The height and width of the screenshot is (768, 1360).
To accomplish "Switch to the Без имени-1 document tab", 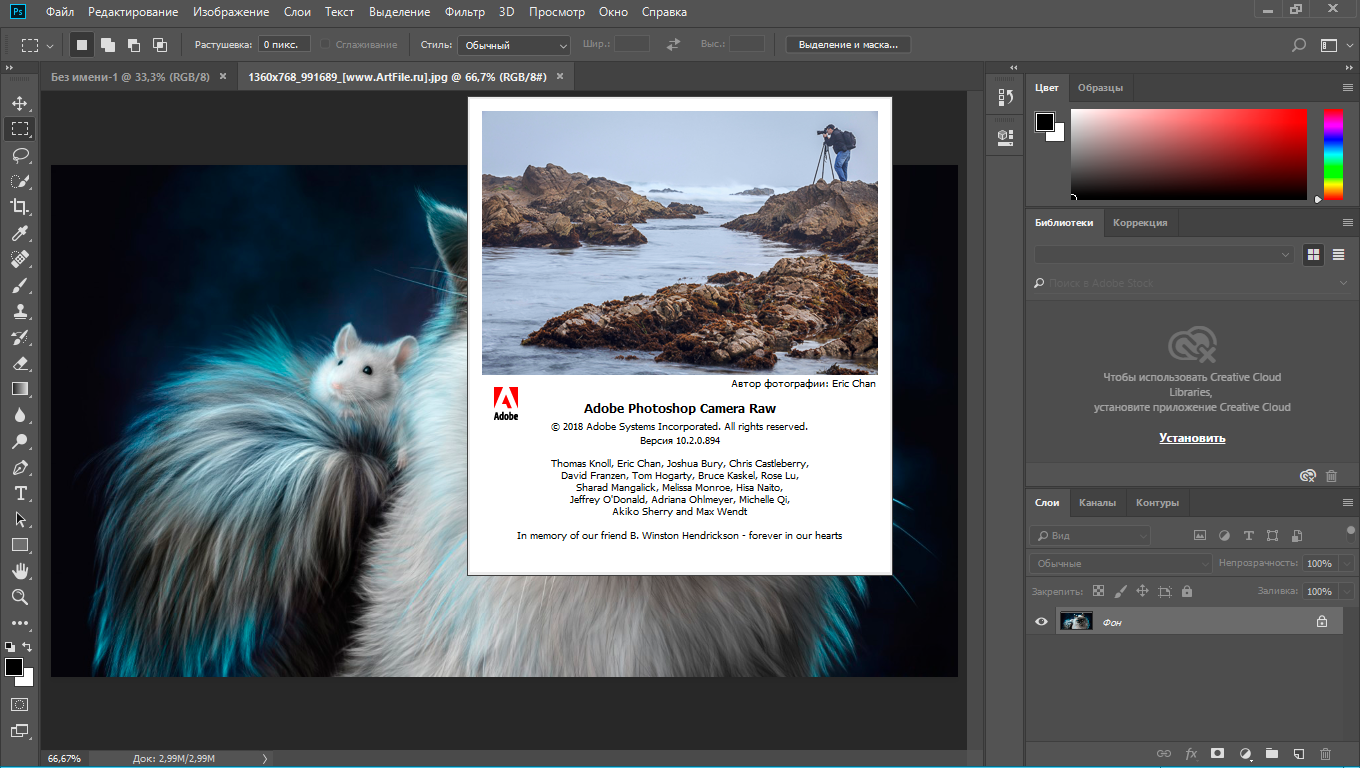I will (x=131, y=77).
